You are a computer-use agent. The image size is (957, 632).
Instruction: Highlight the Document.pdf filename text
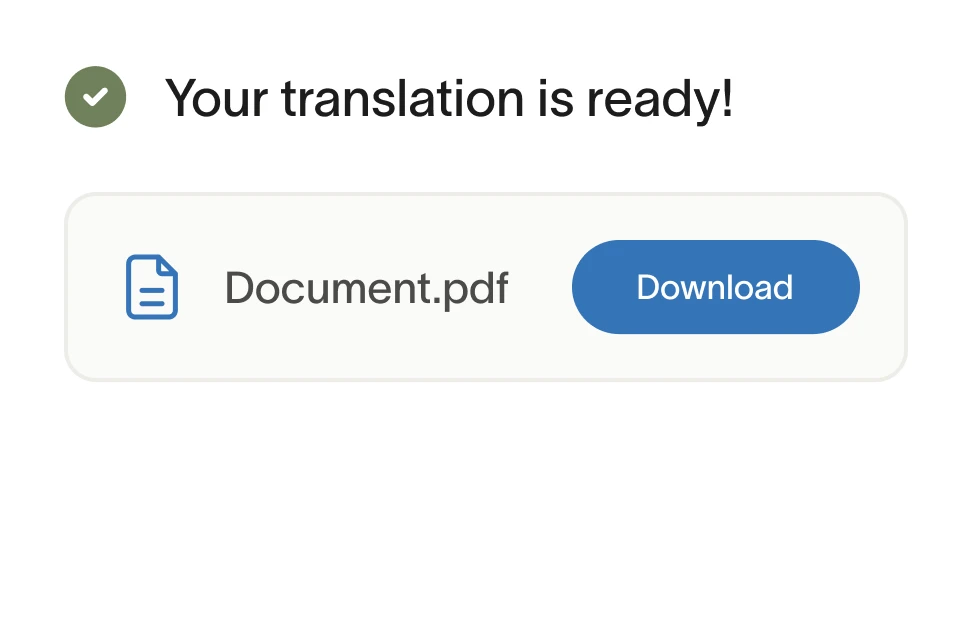coord(368,287)
